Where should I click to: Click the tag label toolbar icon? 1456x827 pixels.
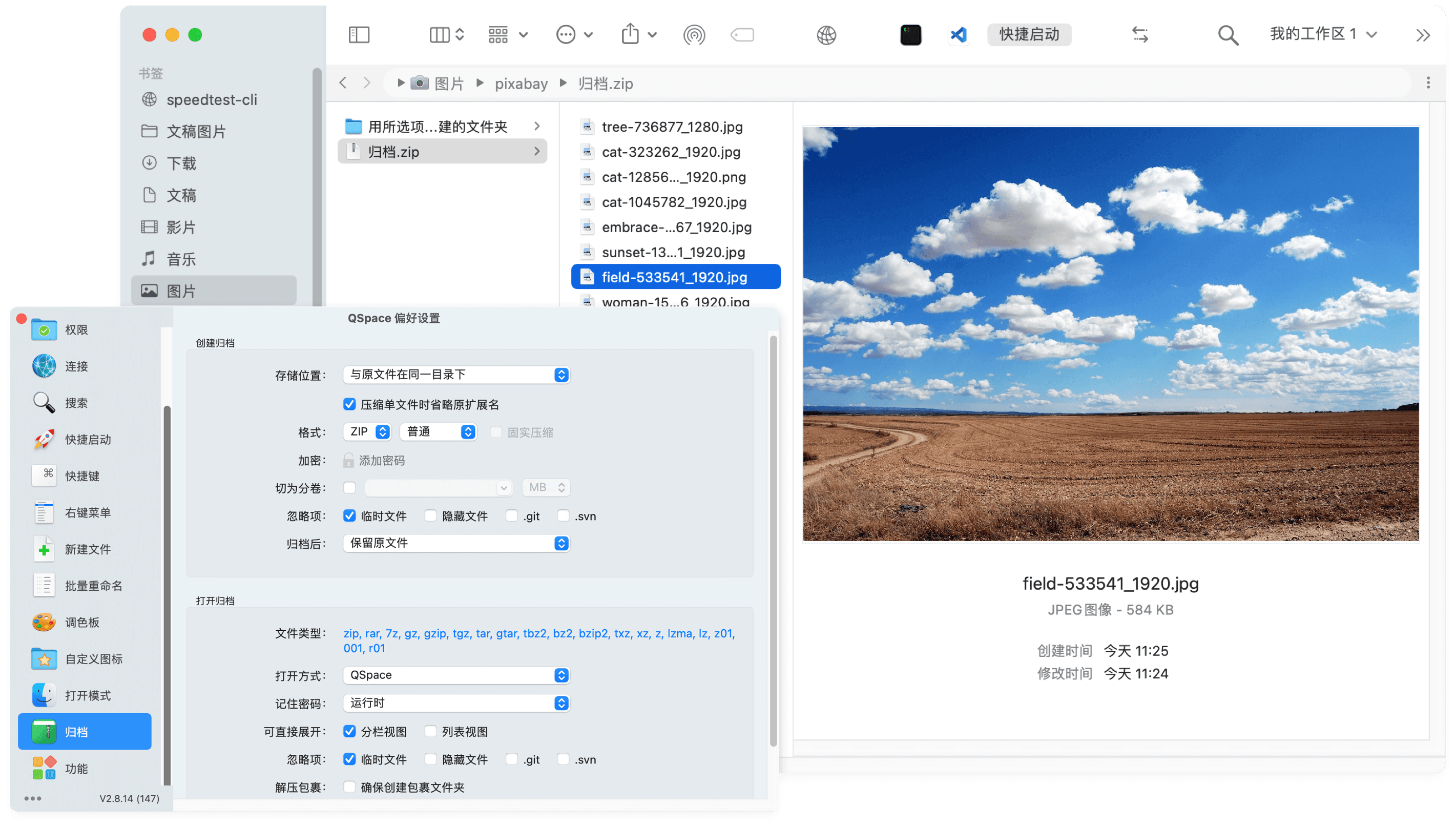tap(742, 35)
